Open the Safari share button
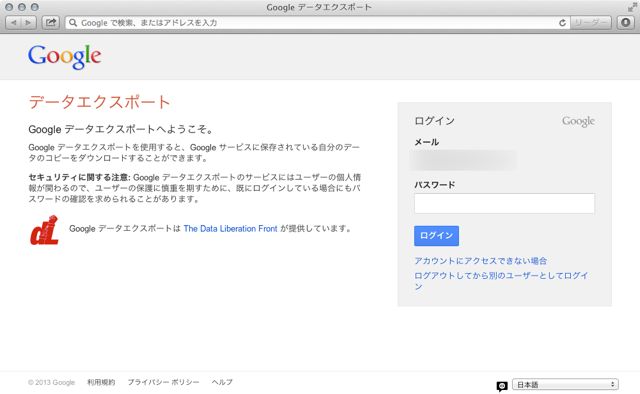This screenshot has width=640, height=394. click(51, 22)
